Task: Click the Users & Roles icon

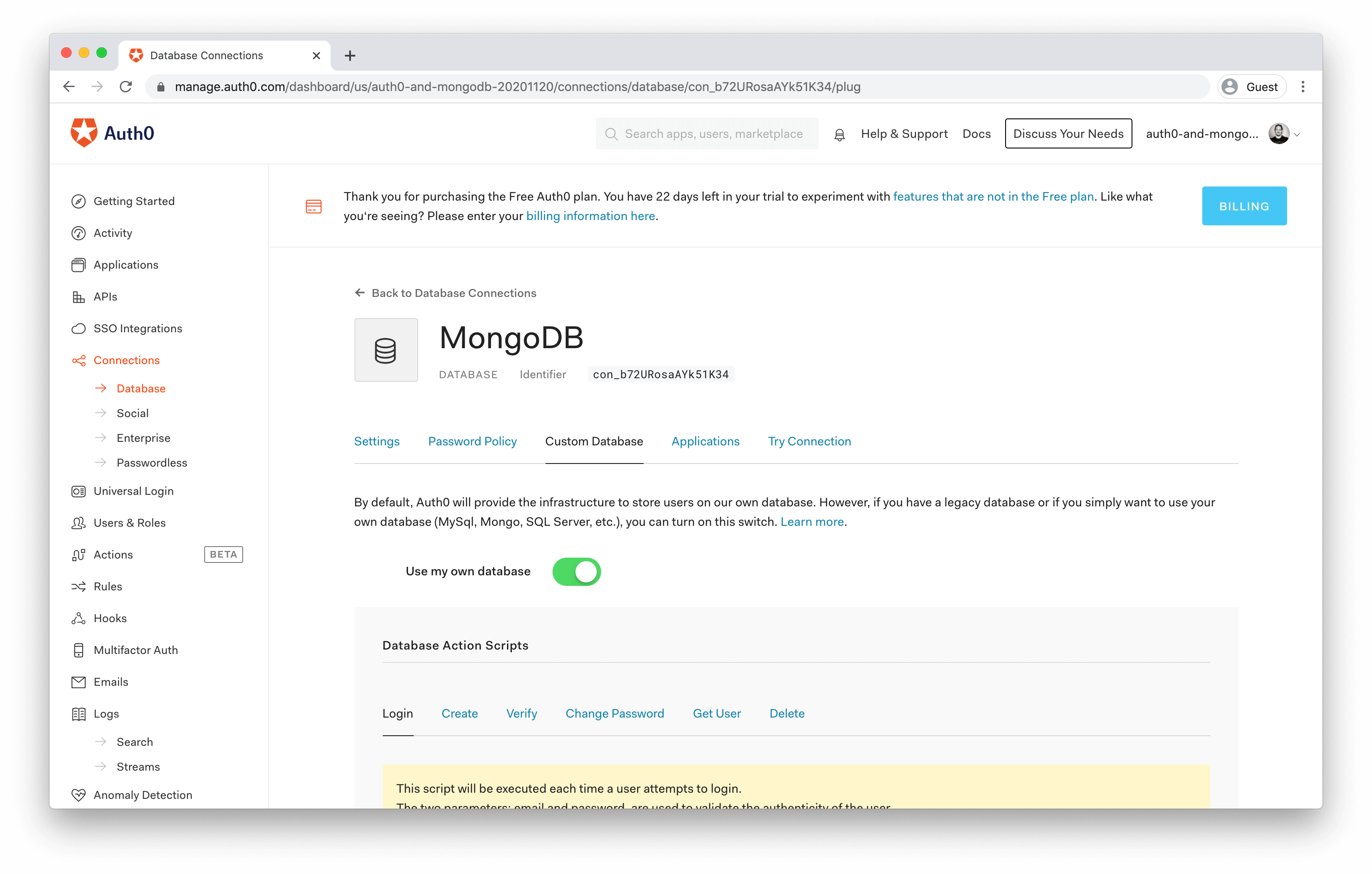Action: (79, 522)
